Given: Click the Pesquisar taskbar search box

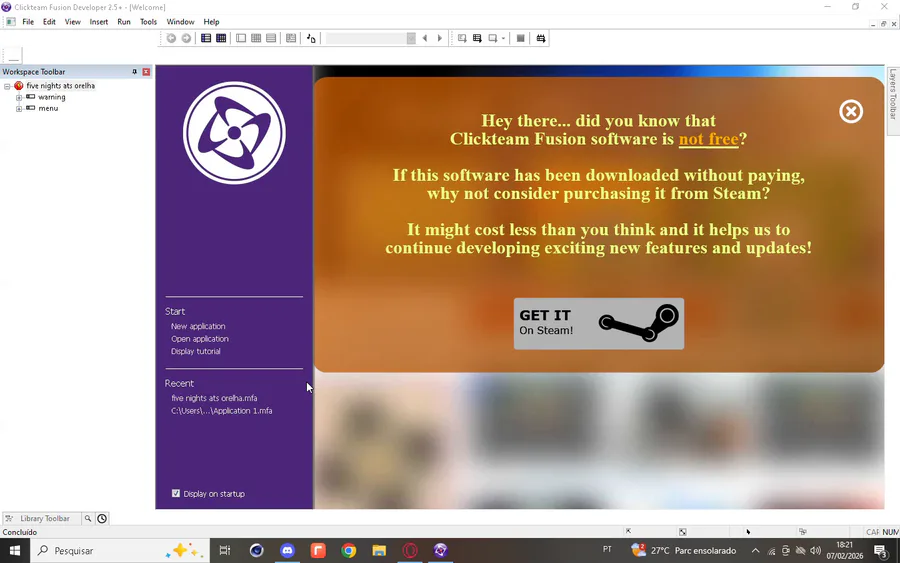Looking at the screenshot, I should 120,551.
